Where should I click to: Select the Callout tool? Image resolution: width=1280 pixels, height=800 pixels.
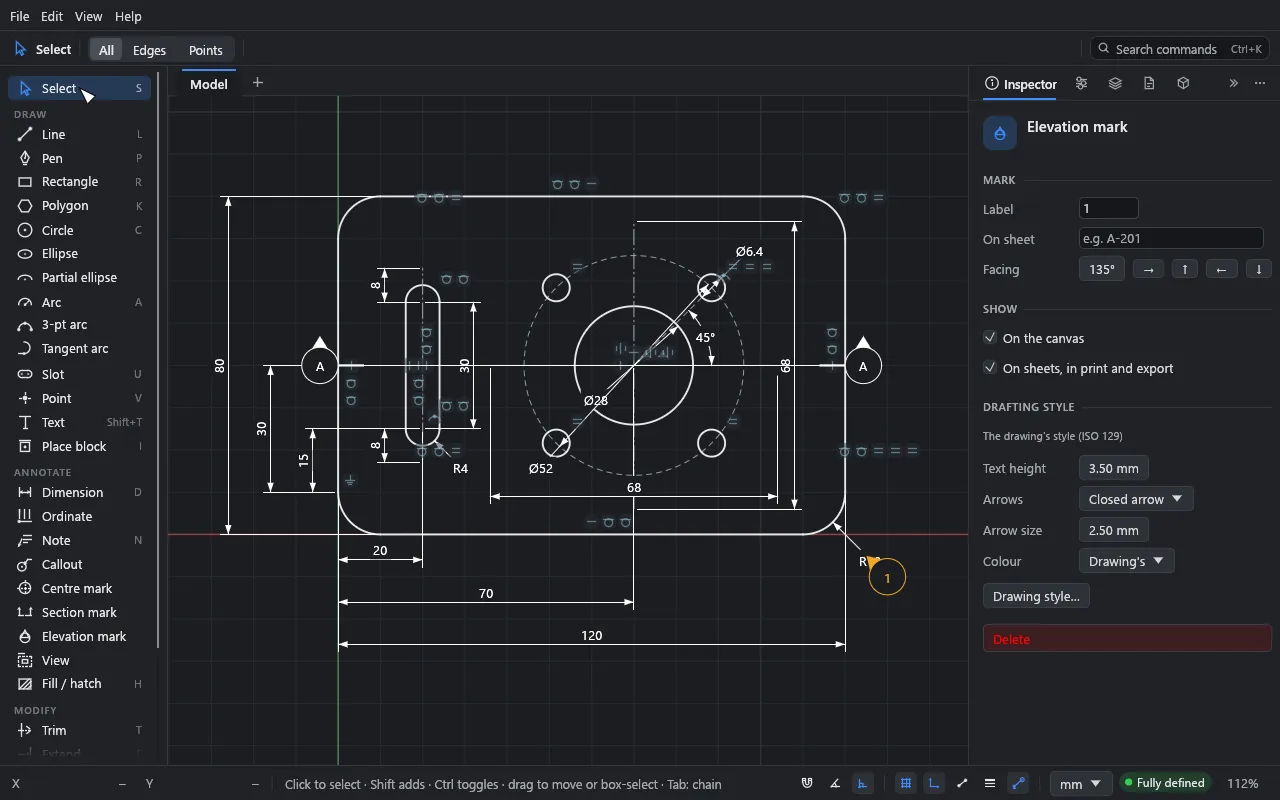(x=80, y=564)
